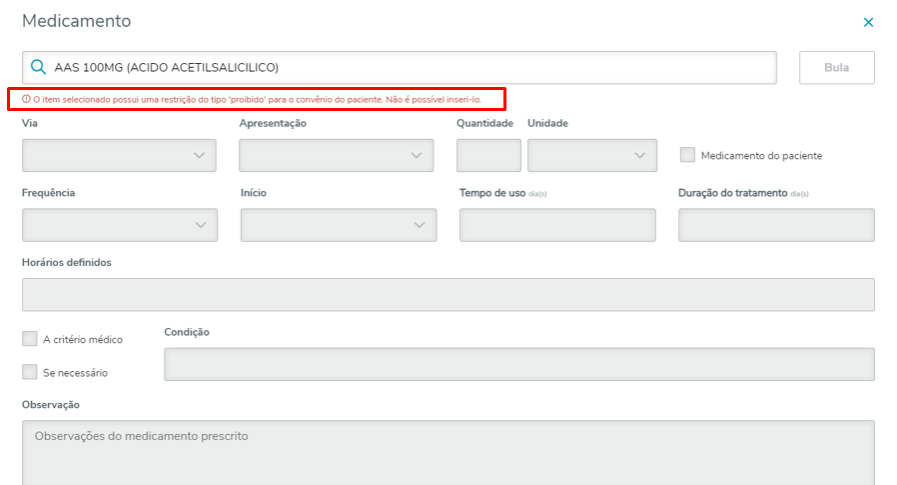The height and width of the screenshot is (485, 897).
Task: Toggle the Se necessário checkbox
Action: click(30, 372)
